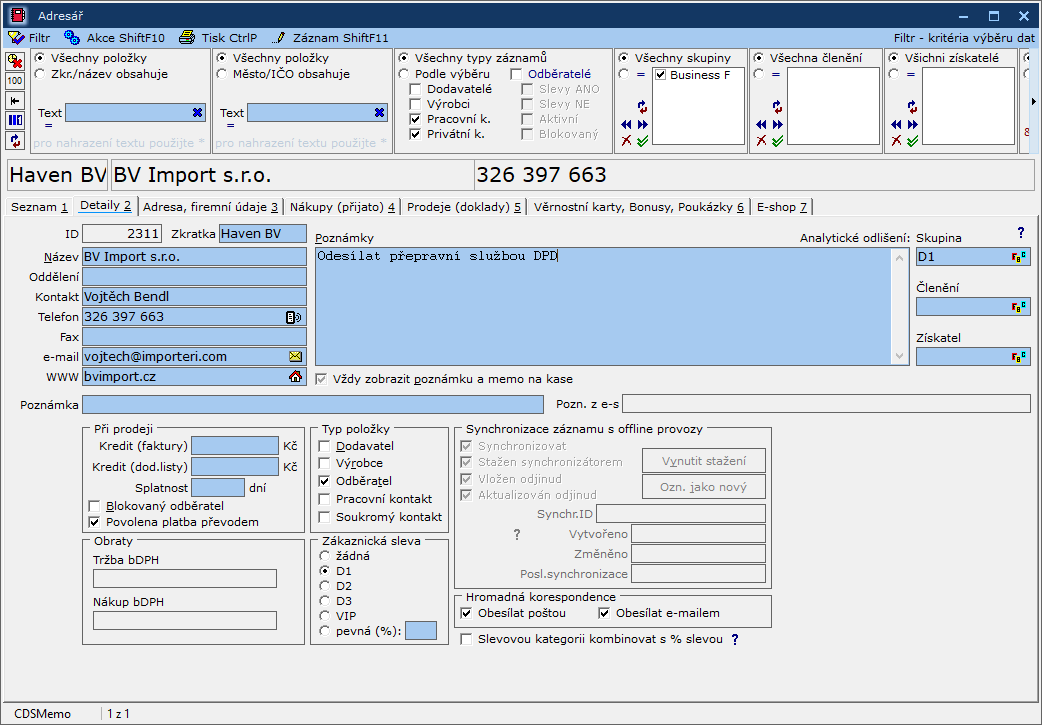
Task: Click the invert selection icon under Všechny skupiny
Action: coord(642,107)
